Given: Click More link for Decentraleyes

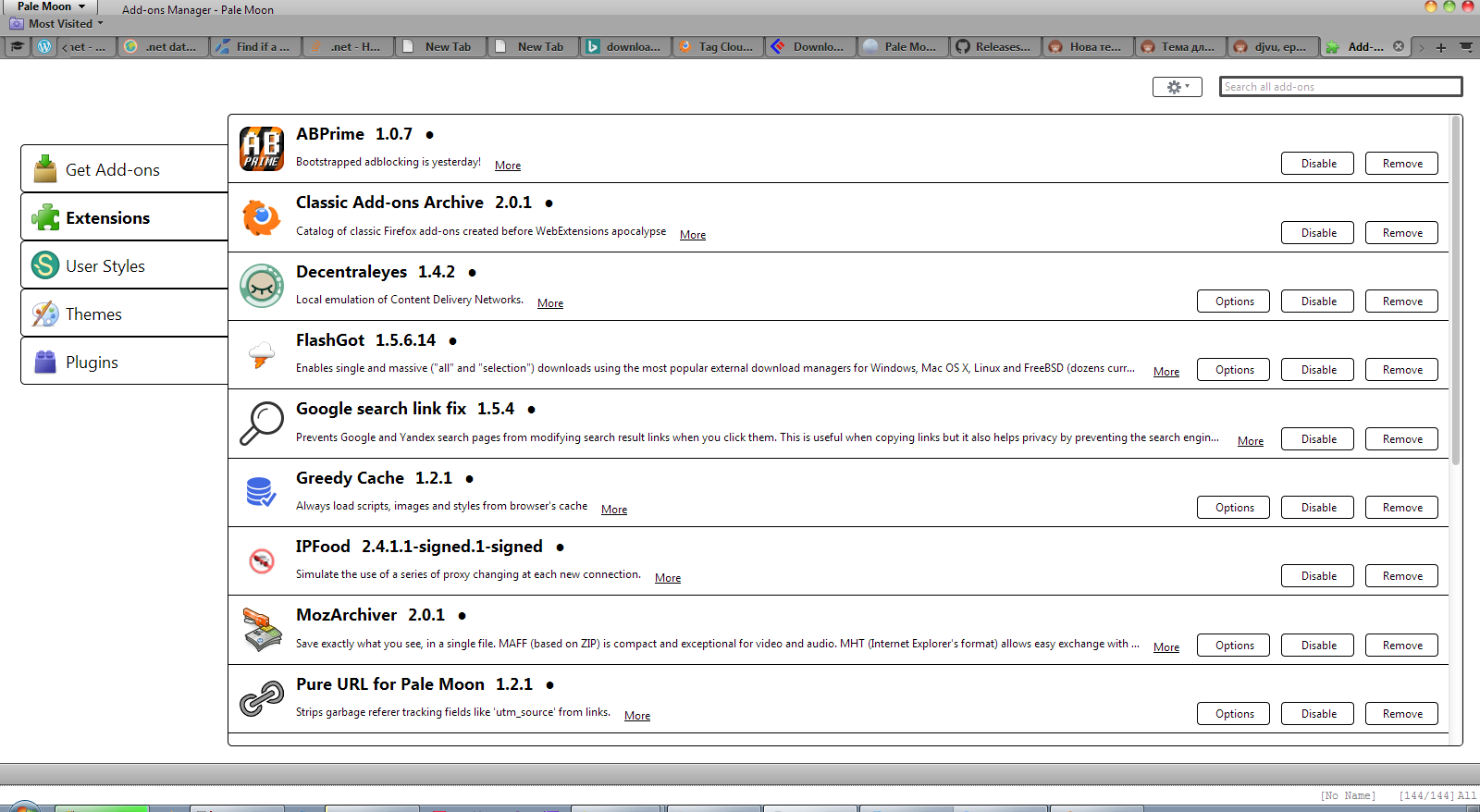Looking at the screenshot, I should coord(550,303).
